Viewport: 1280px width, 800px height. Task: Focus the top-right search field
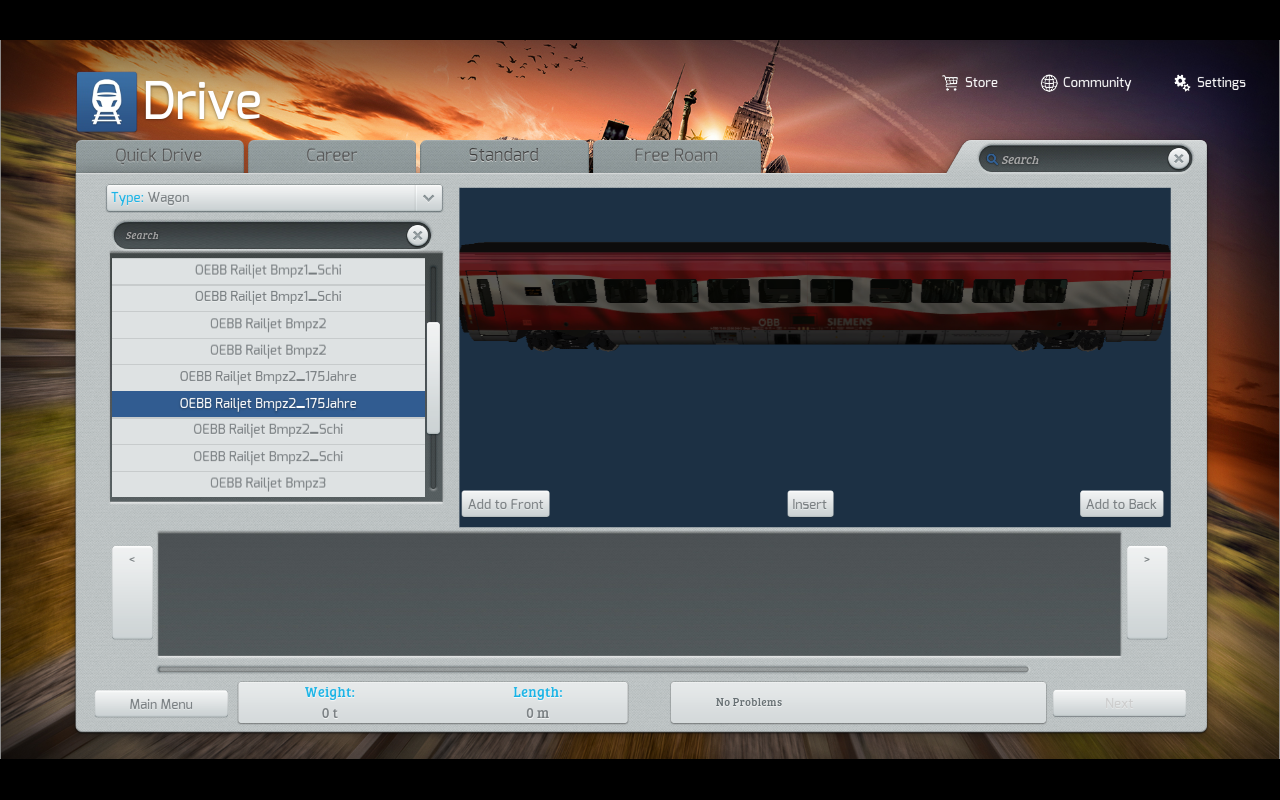pyautogui.click(x=1085, y=159)
